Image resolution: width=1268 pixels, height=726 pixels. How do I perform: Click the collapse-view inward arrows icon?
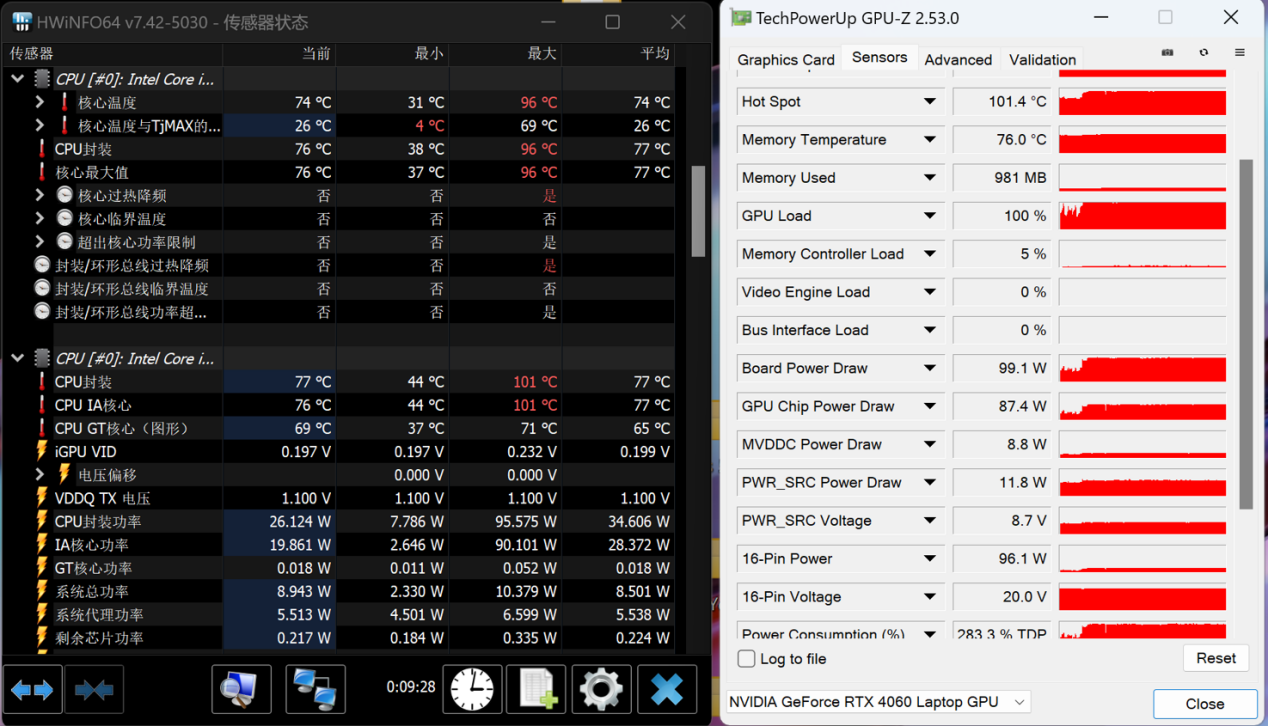tap(94, 690)
